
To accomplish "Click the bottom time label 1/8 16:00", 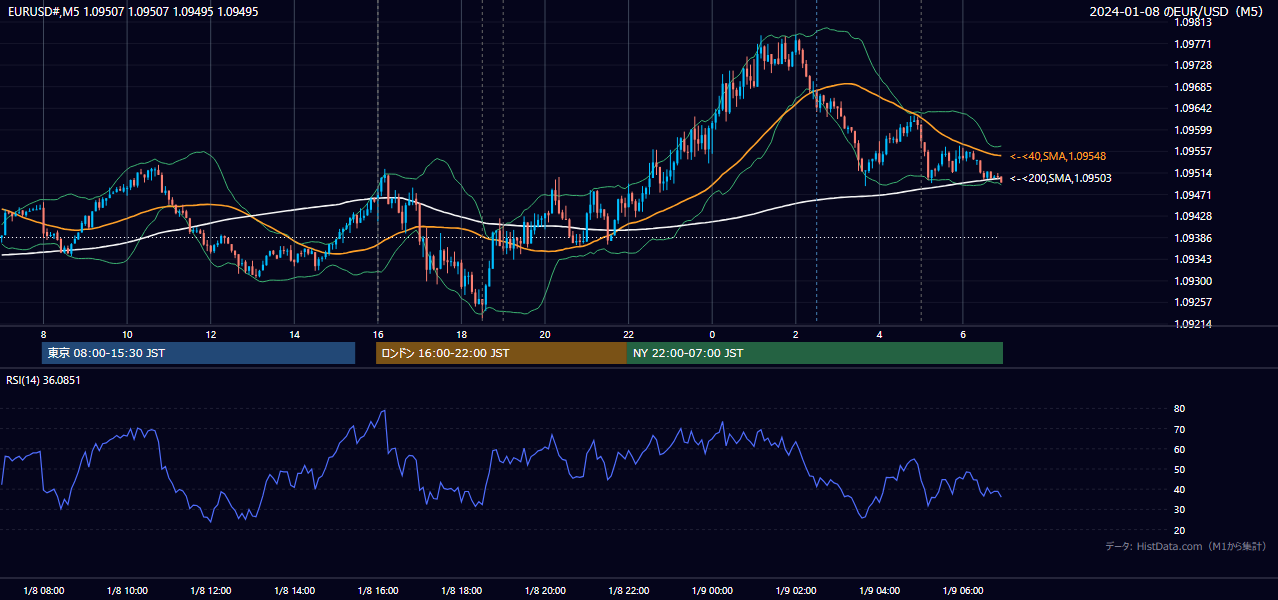I will point(378,591).
